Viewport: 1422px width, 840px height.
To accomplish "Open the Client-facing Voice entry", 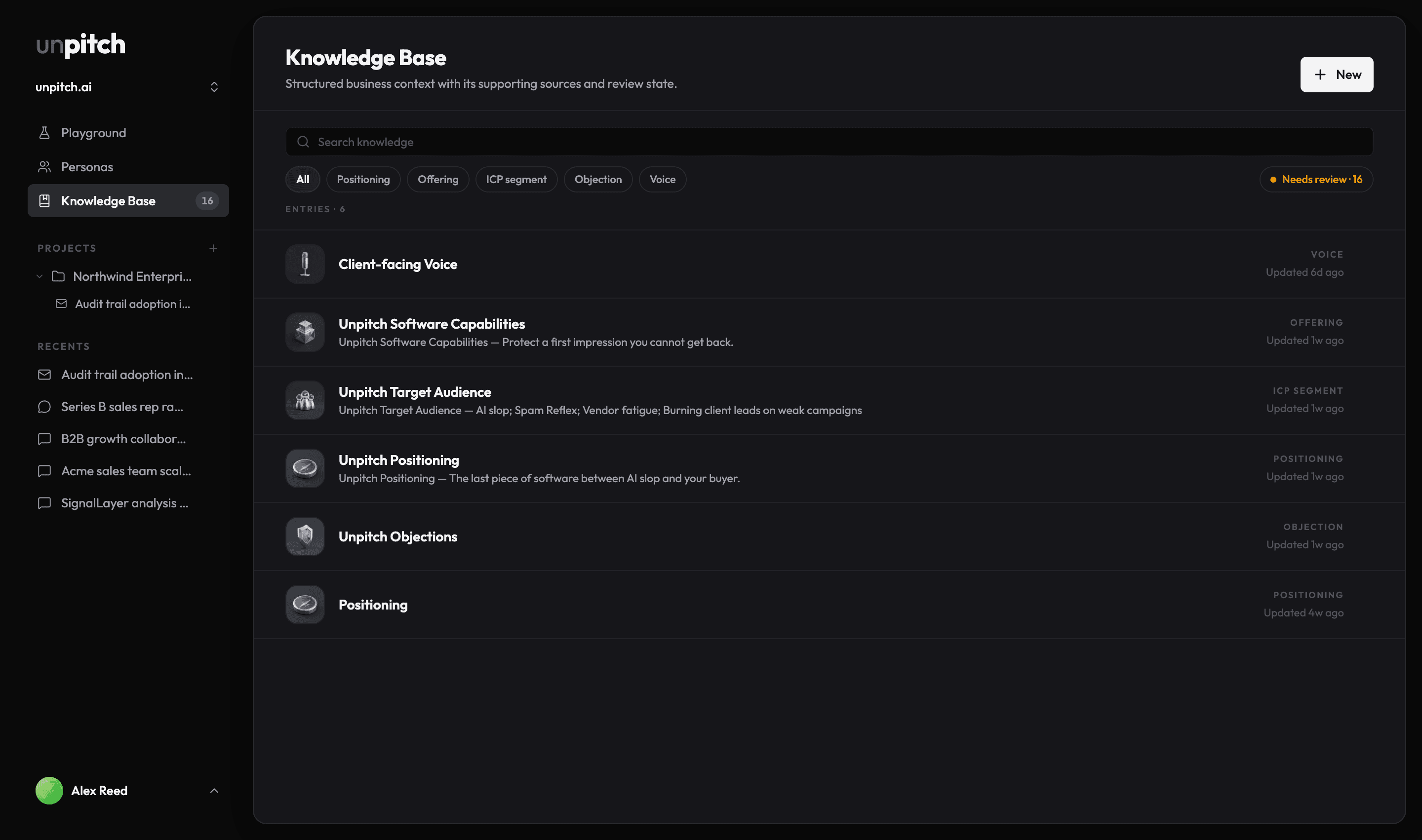I will pyautogui.click(x=829, y=264).
